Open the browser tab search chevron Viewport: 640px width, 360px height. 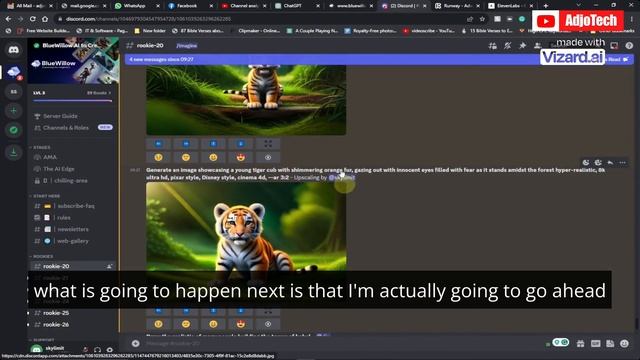pos(578,5)
